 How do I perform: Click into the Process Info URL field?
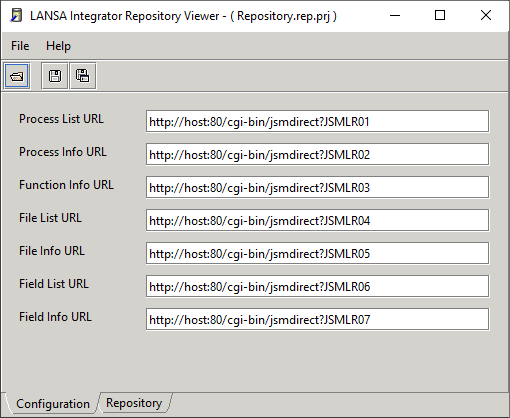[317, 154]
